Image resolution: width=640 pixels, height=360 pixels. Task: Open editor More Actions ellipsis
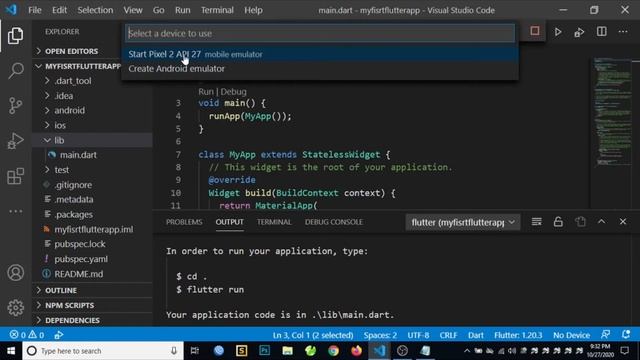tap(623, 31)
